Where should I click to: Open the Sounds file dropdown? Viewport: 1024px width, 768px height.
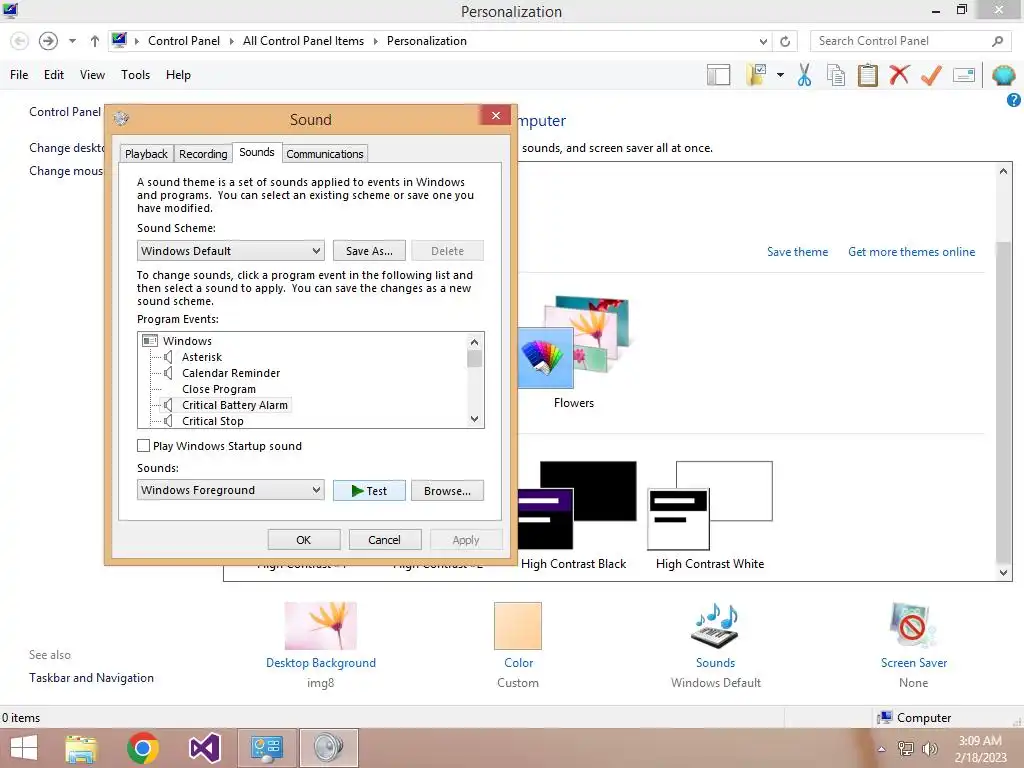click(x=231, y=490)
